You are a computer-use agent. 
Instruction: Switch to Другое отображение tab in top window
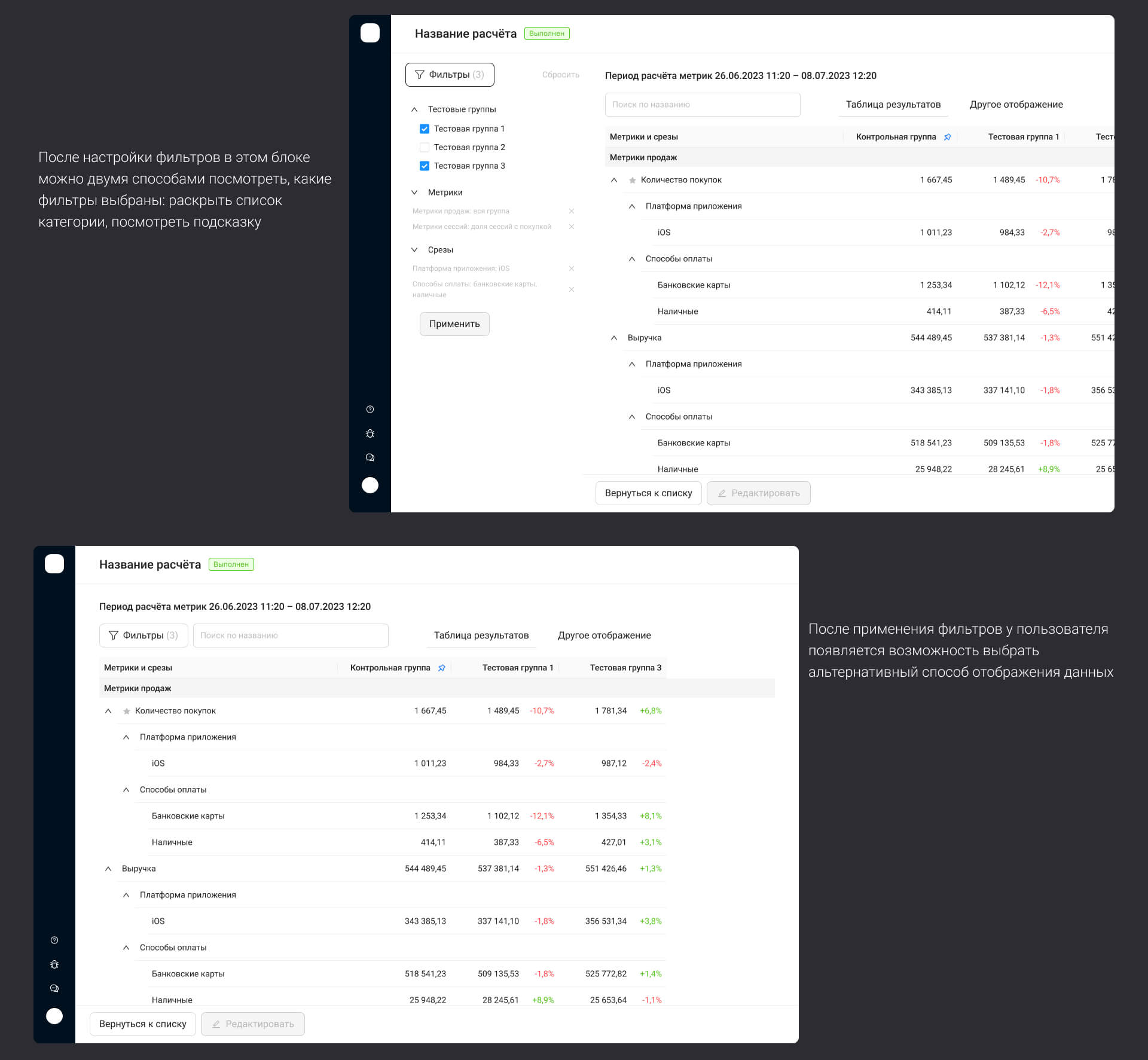(x=1016, y=105)
